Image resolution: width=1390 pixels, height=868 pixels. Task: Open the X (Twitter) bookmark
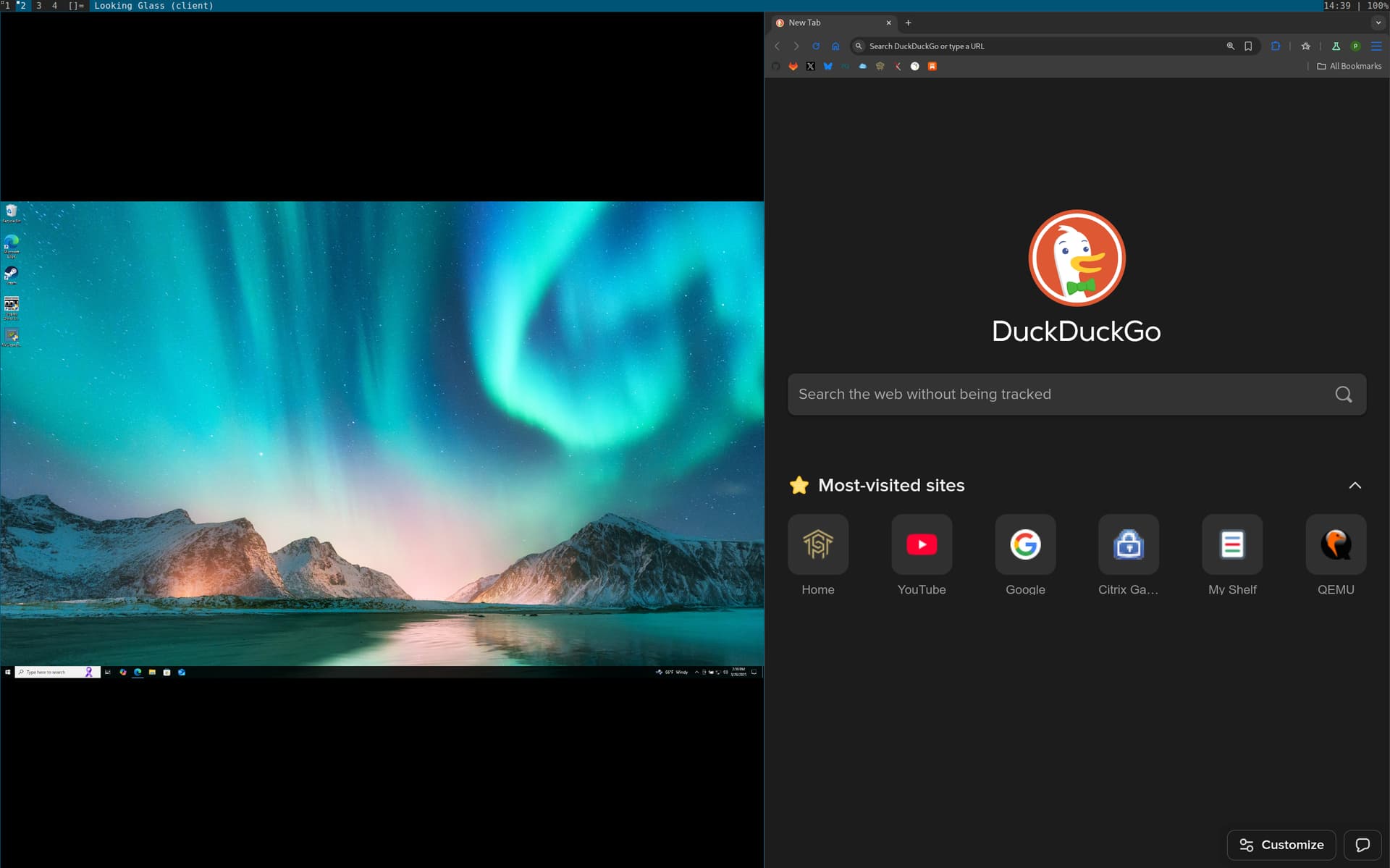tap(810, 66)
